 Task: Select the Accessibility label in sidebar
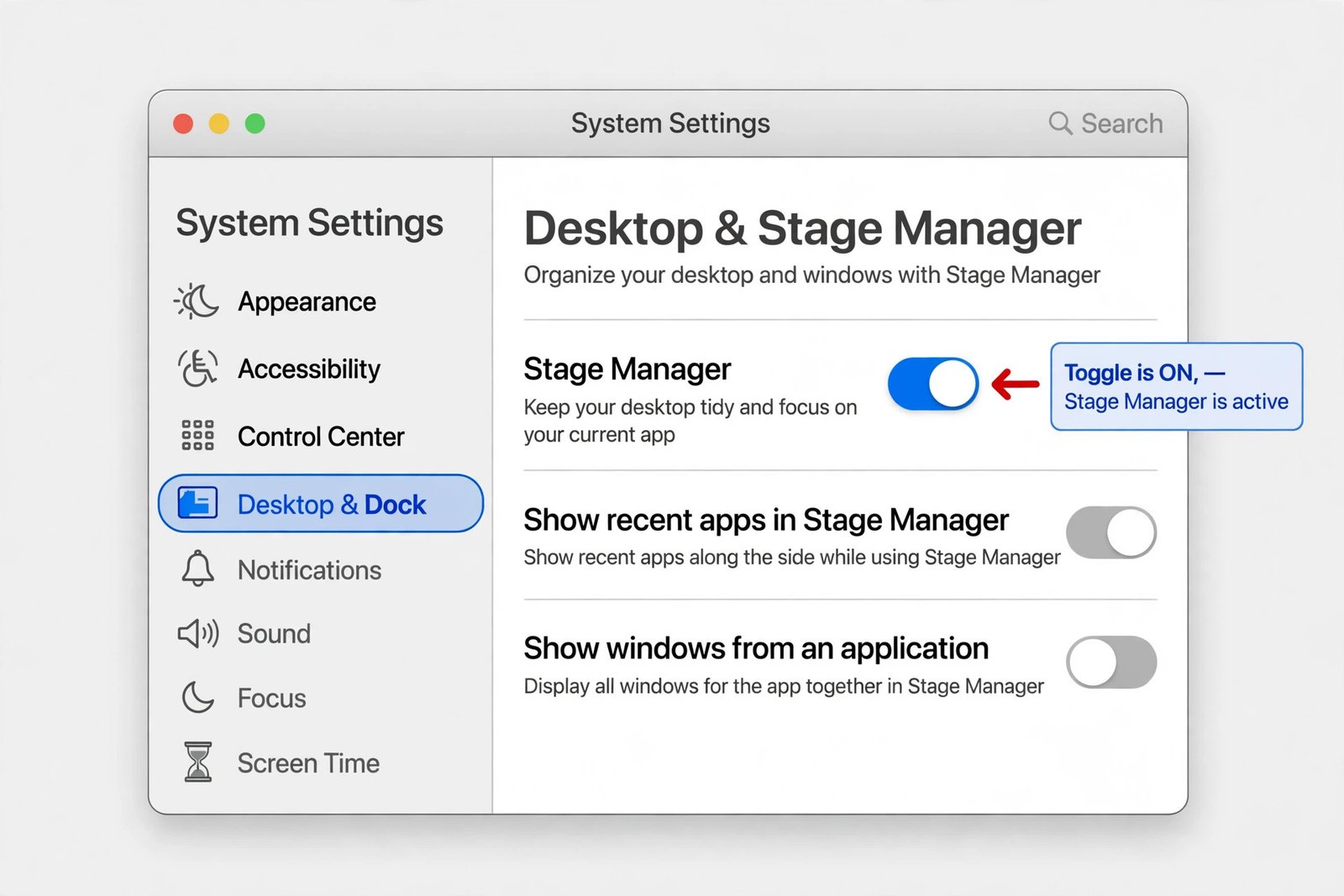click(309, 369)
